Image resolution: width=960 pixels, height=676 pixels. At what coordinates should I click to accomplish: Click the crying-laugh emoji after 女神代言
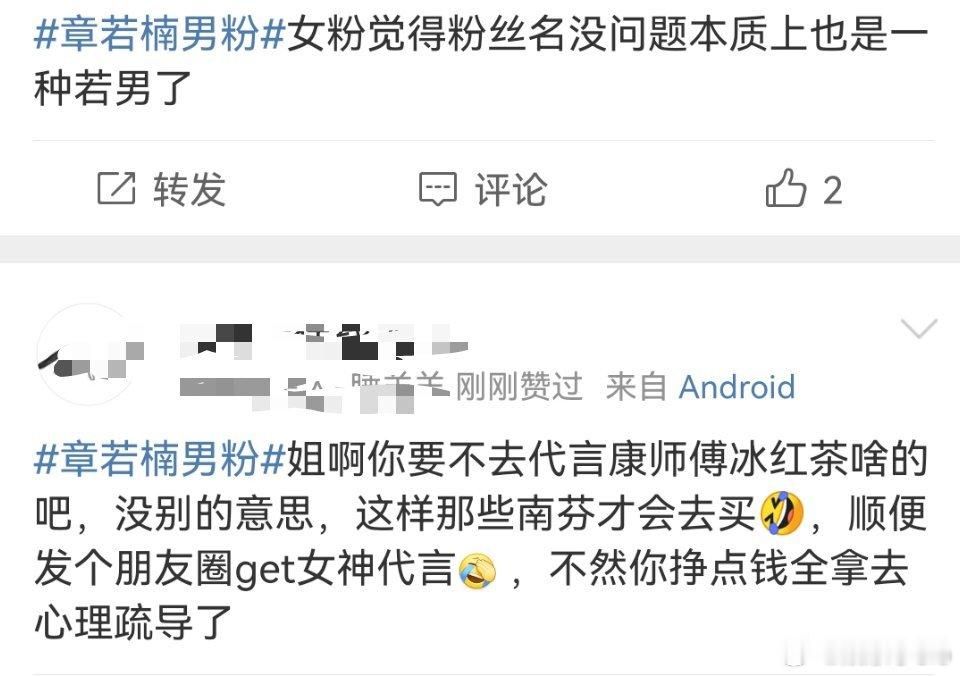[x=478, y=570]
